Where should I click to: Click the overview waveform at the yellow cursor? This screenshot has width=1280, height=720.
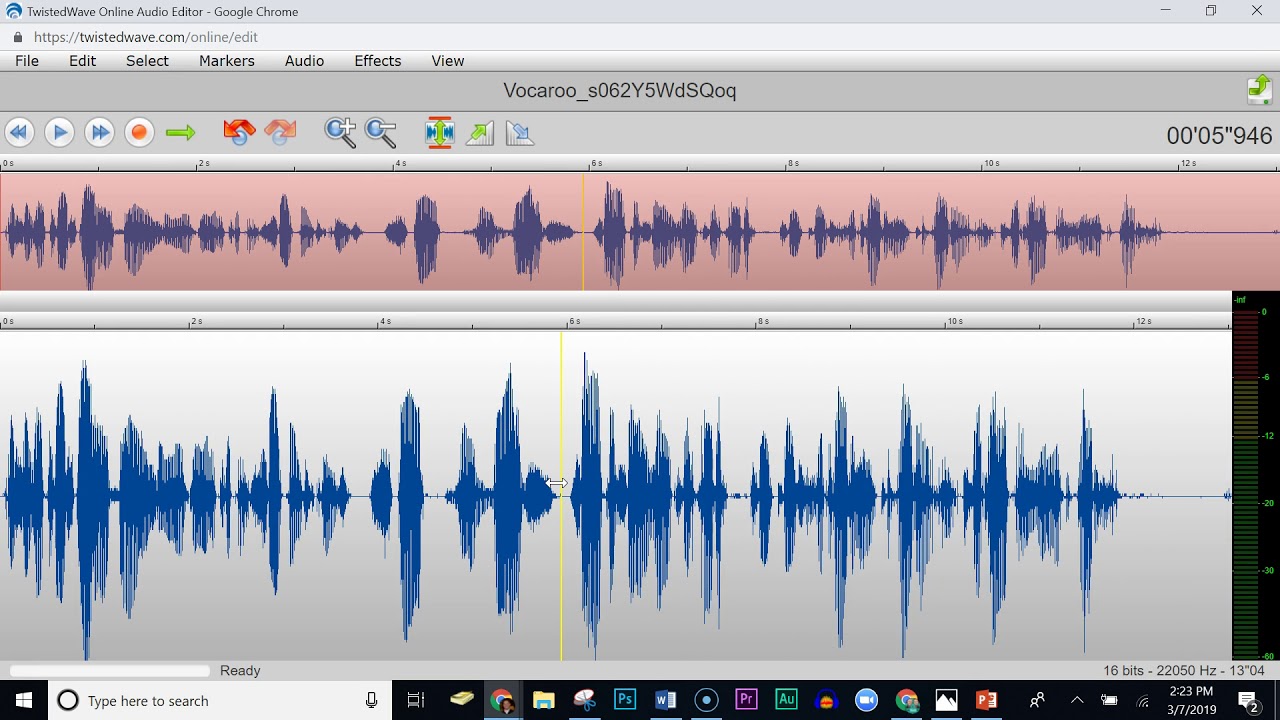coord(583,232)
